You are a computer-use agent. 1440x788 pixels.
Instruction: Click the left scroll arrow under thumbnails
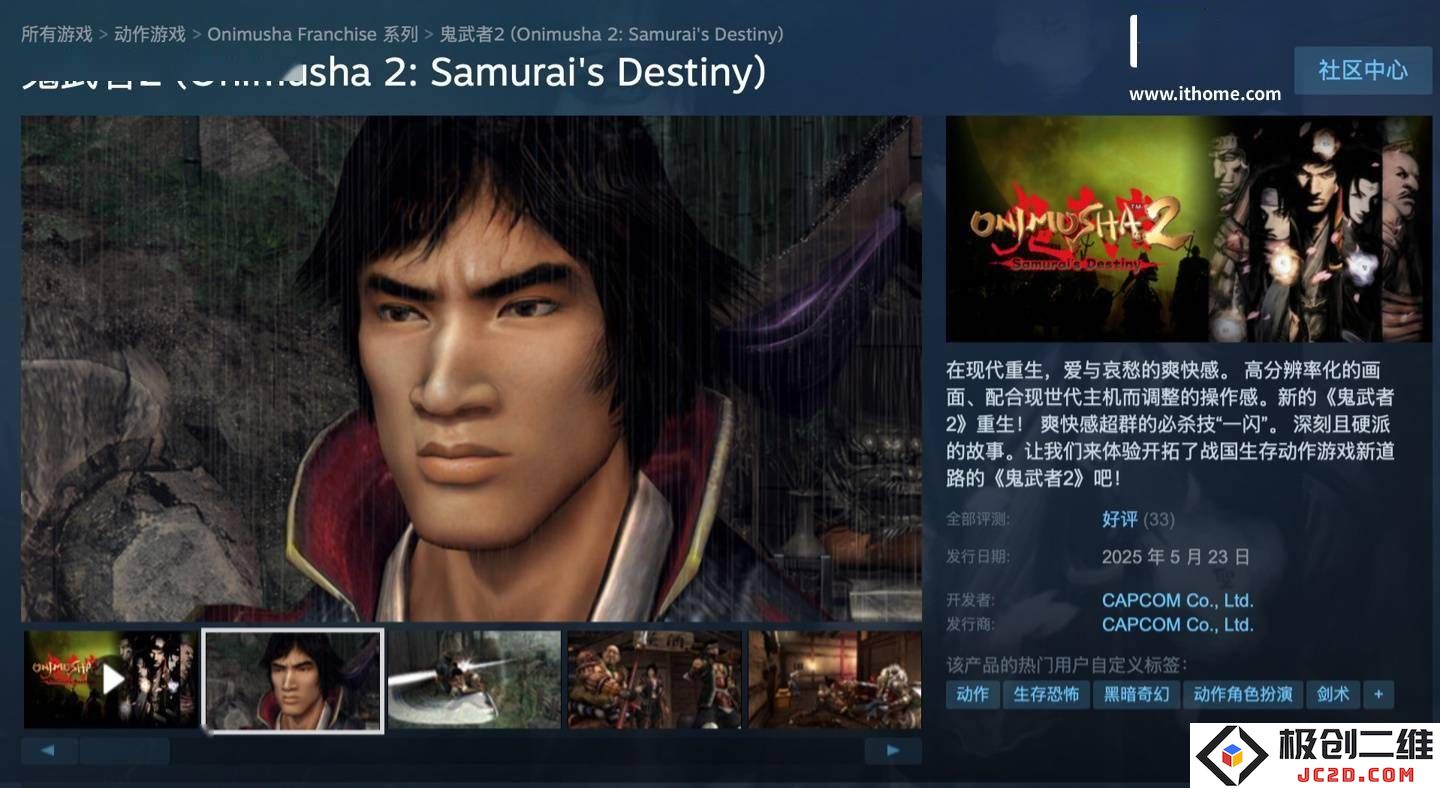click(49, 751)
